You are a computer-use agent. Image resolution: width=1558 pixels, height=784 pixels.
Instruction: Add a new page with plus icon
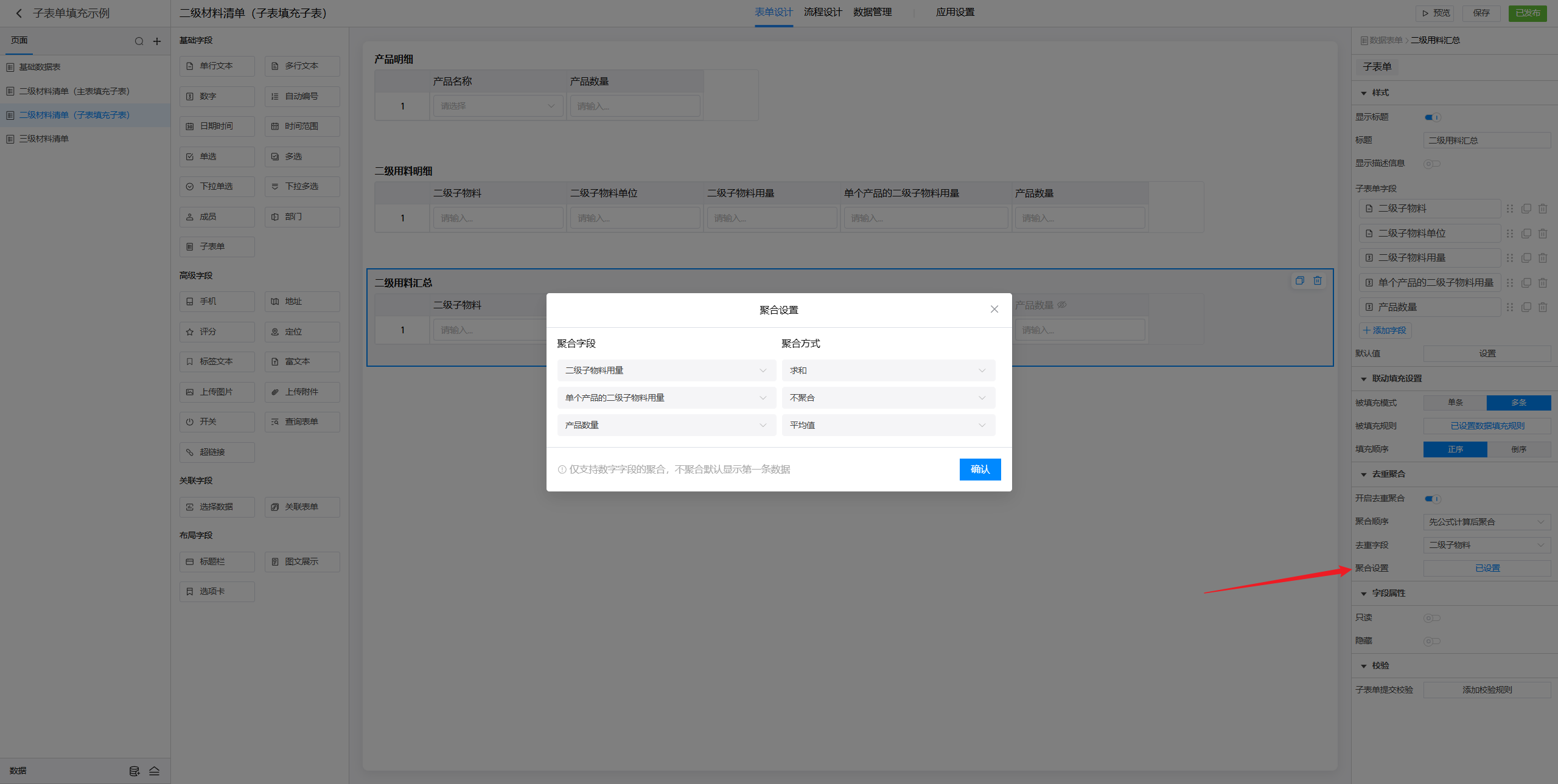157,41
